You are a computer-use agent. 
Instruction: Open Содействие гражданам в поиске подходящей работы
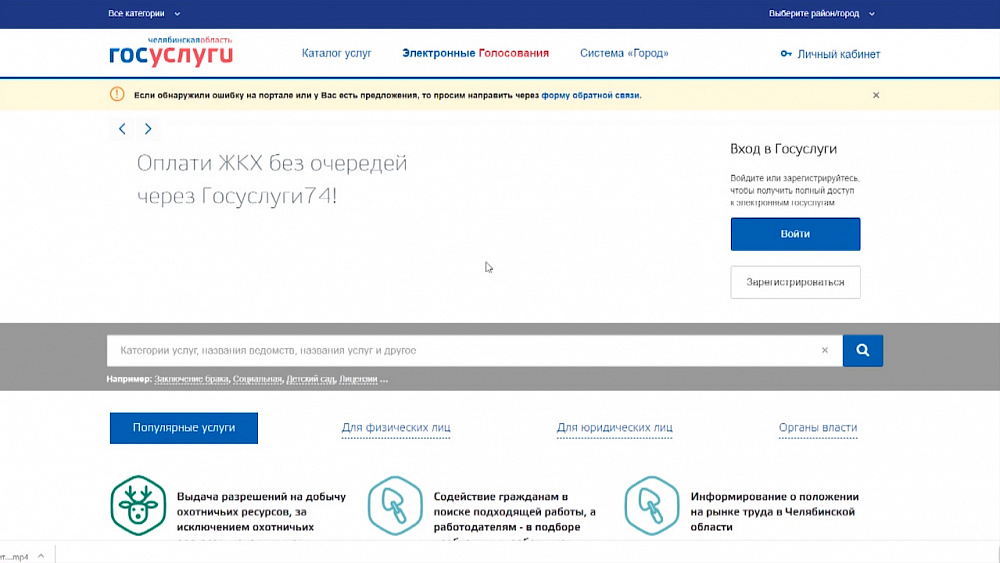coord(515,511)
